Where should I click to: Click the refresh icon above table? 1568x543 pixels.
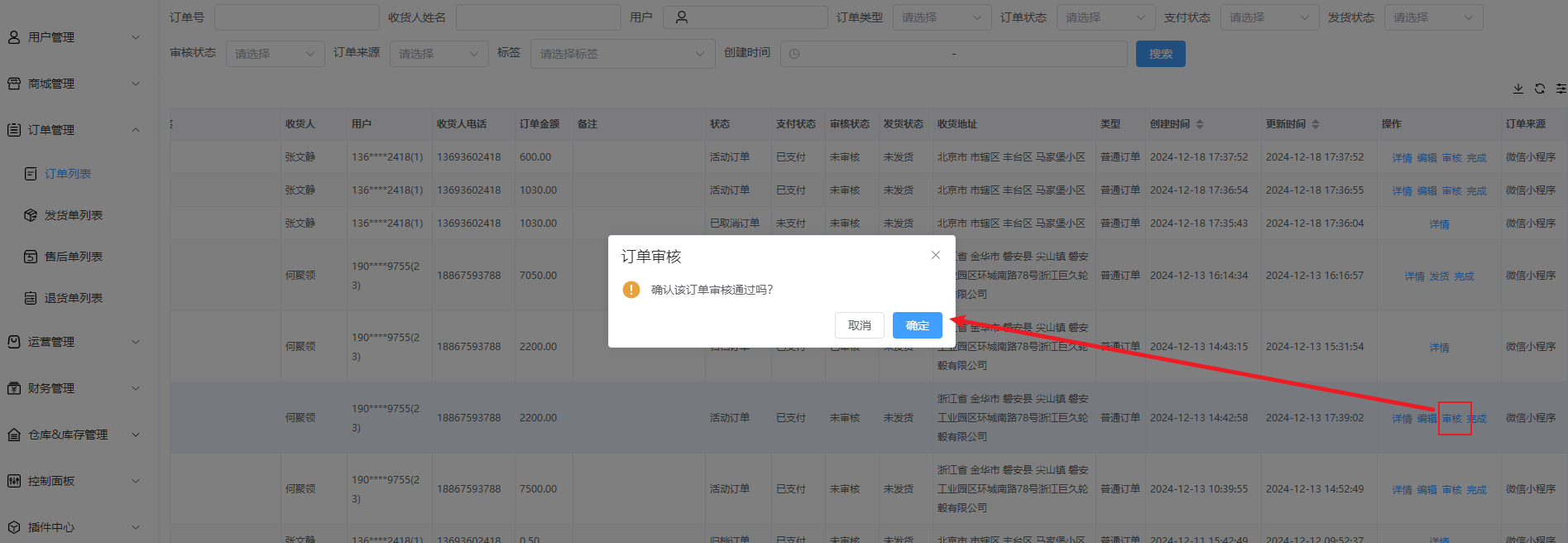(x=1540, y=89)
